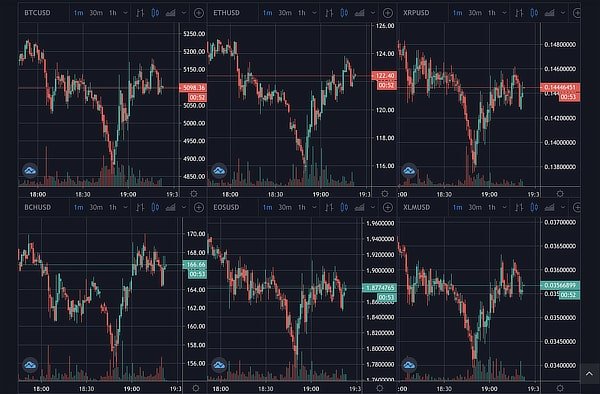Click 19:00 on ETHUSD time axis
This screenshot has height=394, width=600.
coord(321,194)
